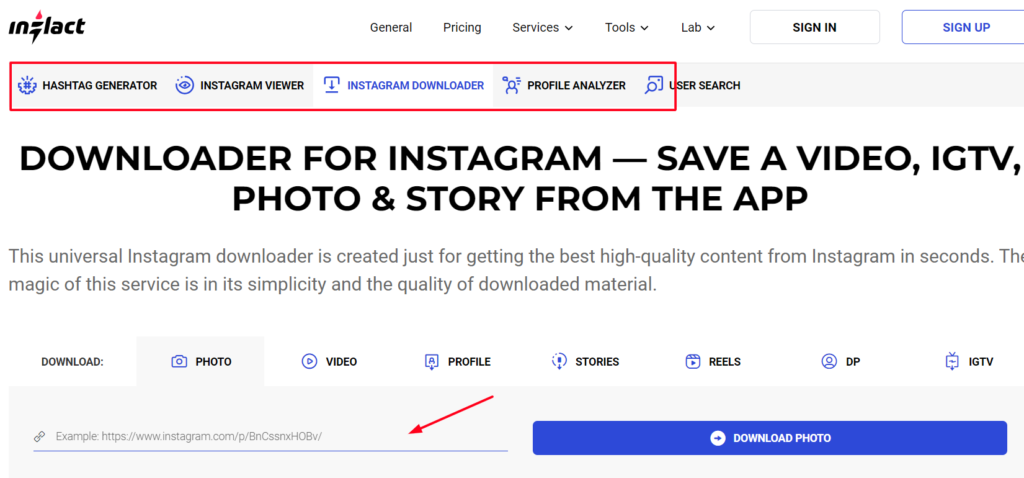
Task: Click the IGTV download icon
Action: point(952,362)
